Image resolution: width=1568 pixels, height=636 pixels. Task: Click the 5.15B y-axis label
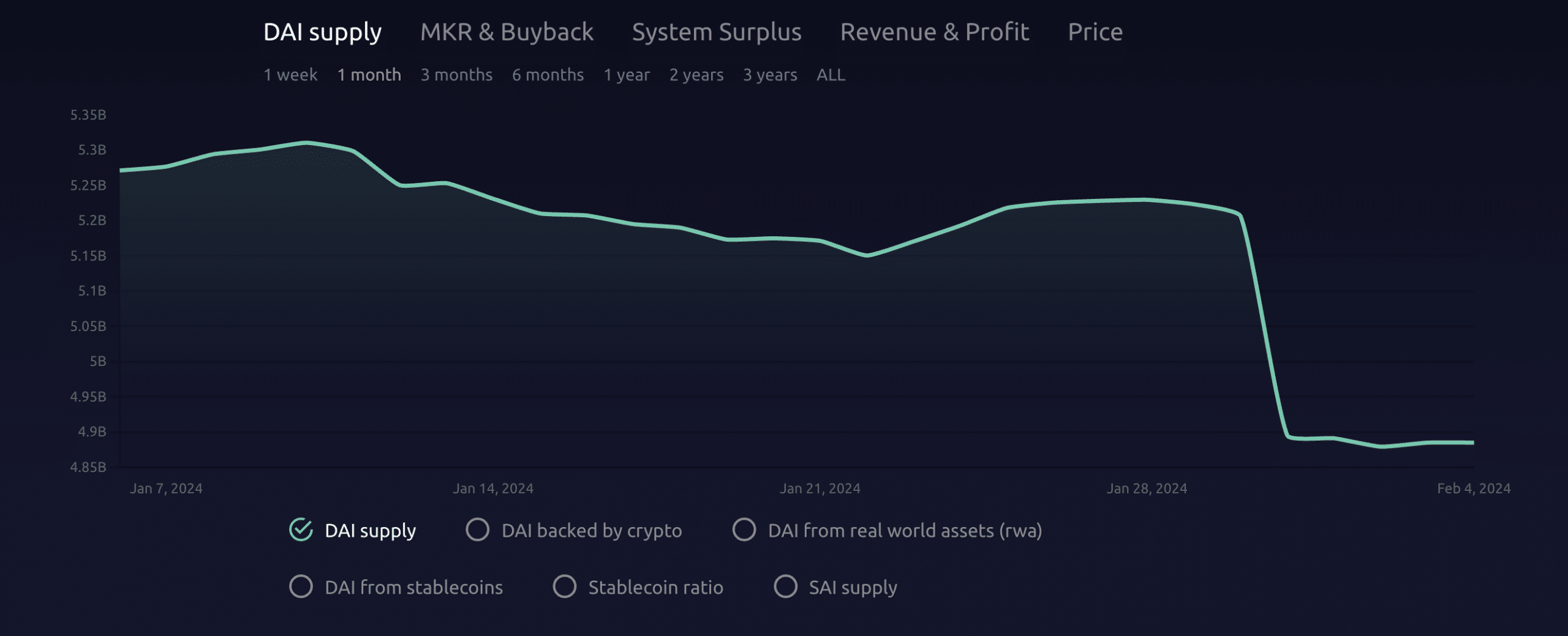88,256
